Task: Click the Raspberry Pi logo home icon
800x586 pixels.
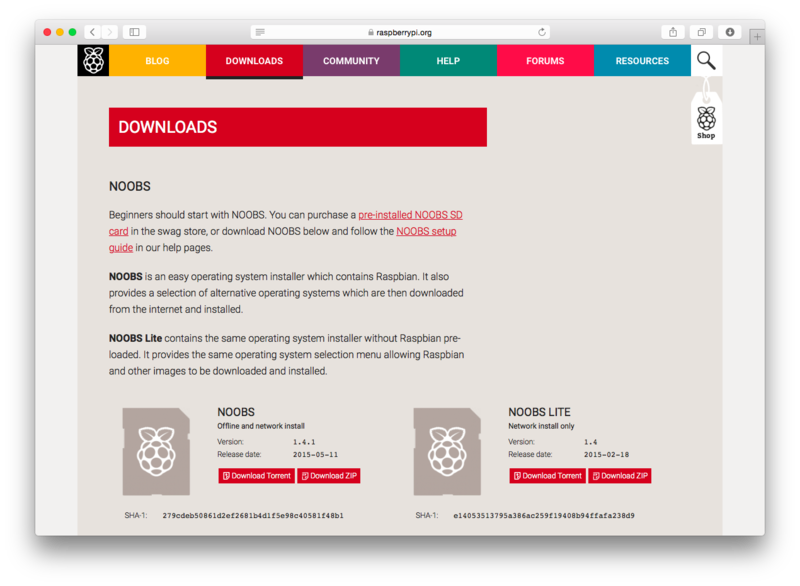Action: tap(93, 61)
